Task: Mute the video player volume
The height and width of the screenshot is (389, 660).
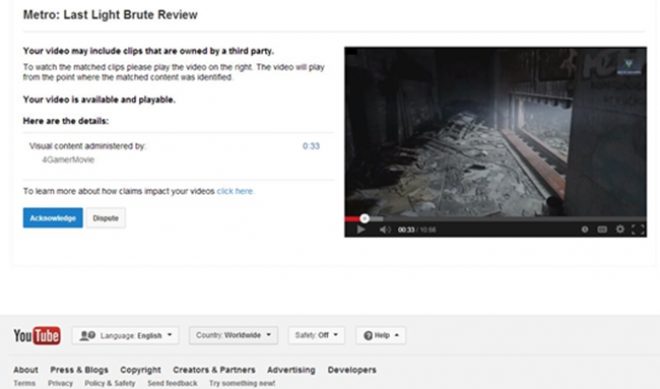Action: coord(385,229)
